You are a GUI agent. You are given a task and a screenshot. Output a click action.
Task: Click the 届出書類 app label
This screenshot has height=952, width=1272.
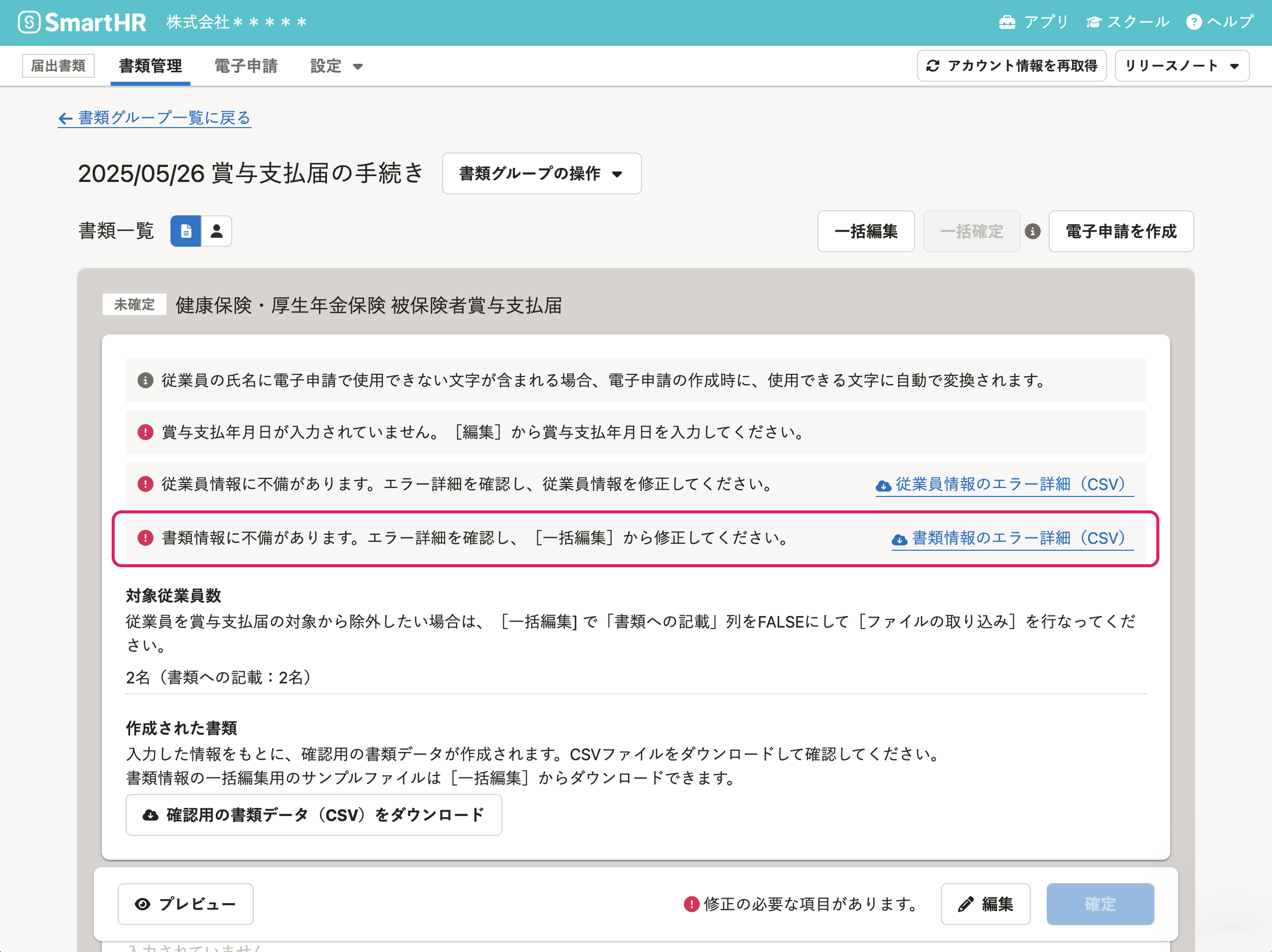[58, 66]
